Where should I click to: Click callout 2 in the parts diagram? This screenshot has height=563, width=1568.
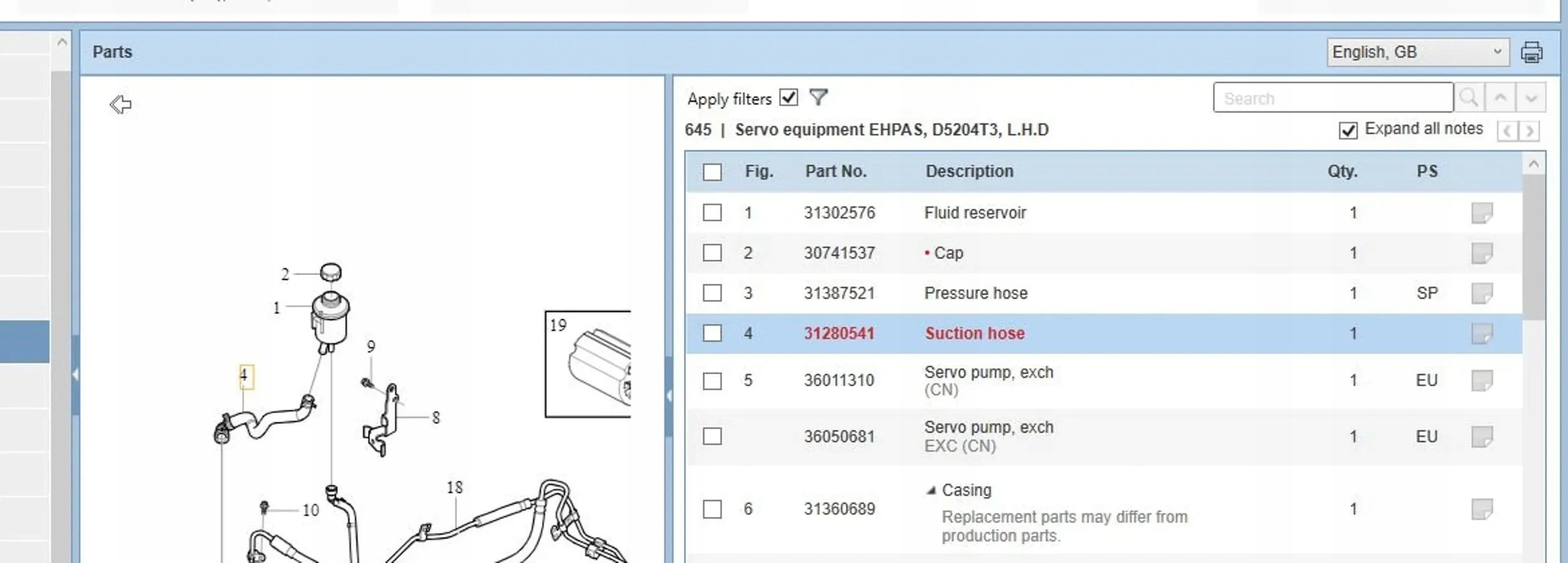pos(285,274)
